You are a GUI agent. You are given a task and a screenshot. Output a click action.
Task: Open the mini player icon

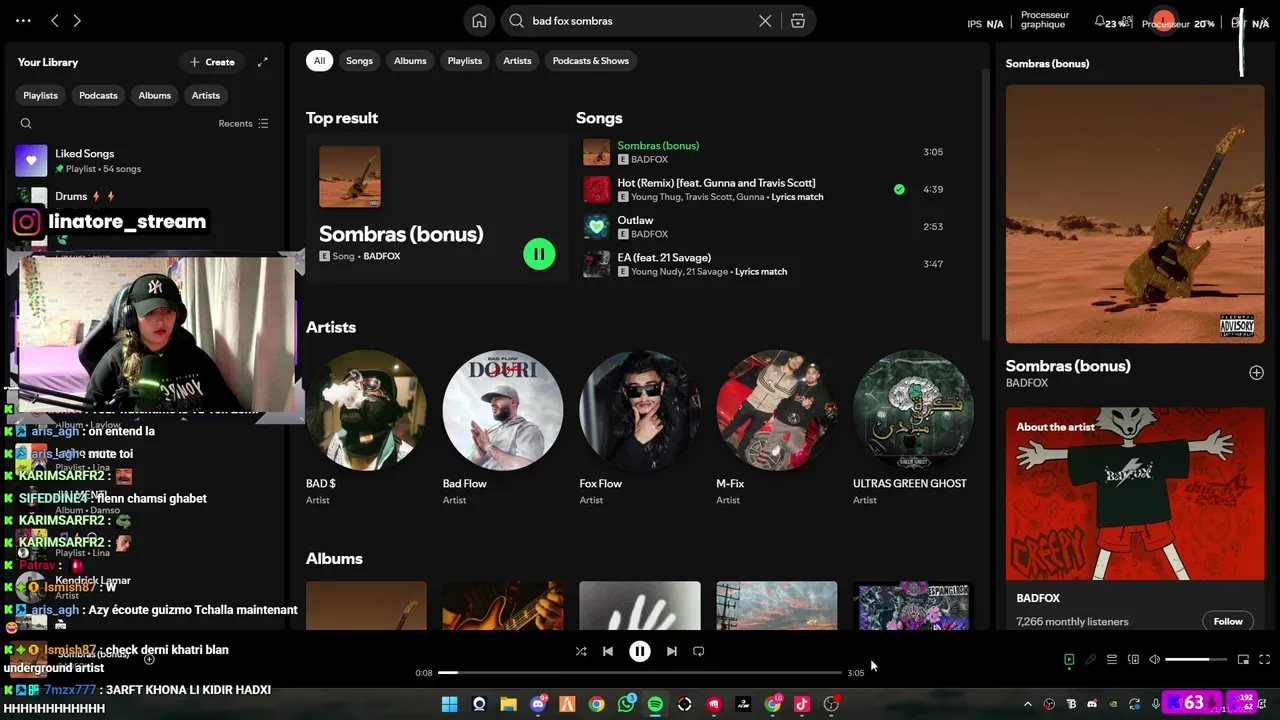point(1243,660)
